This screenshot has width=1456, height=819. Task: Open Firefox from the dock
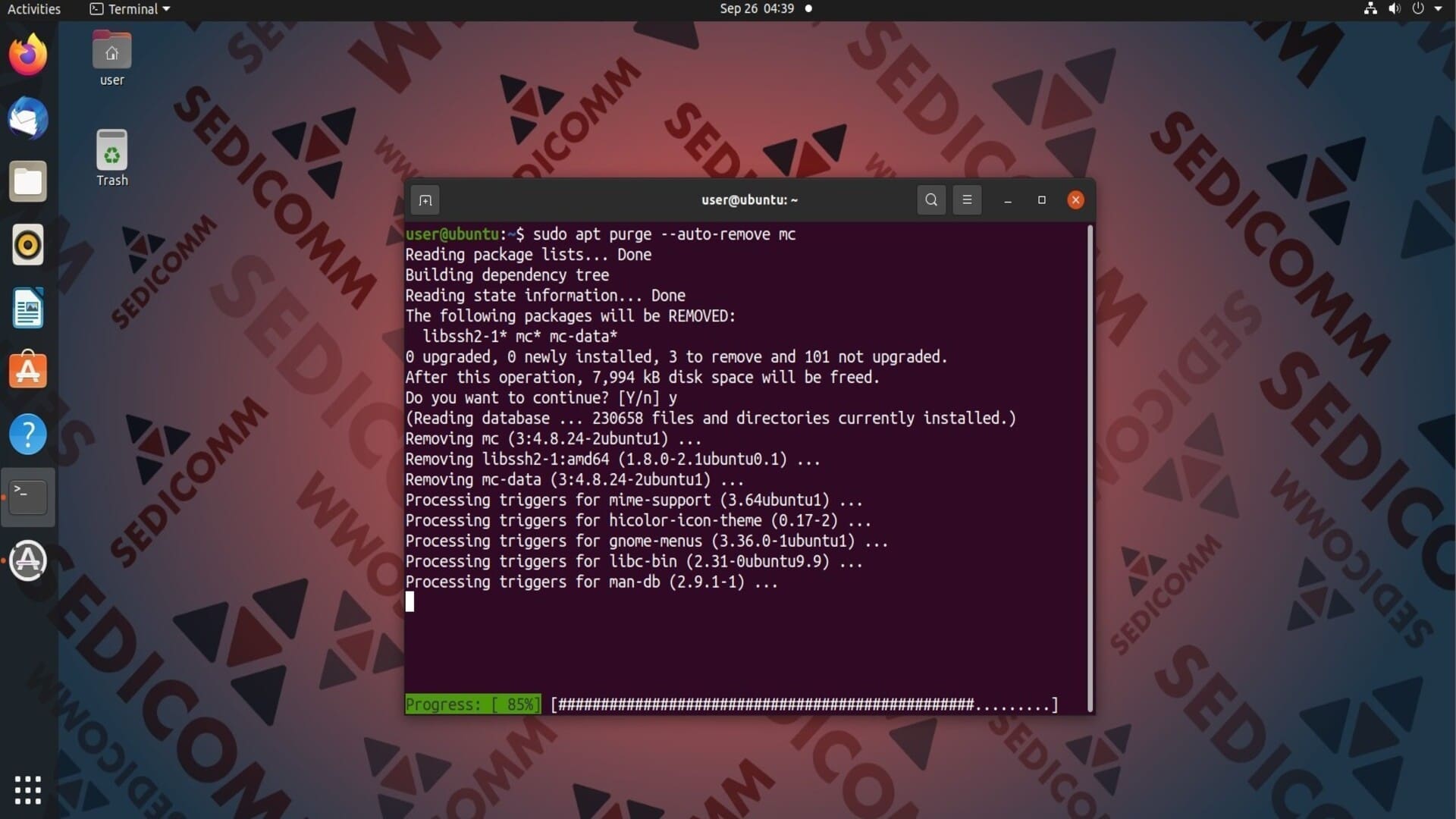pyautogui.click(x=28, y=55)
